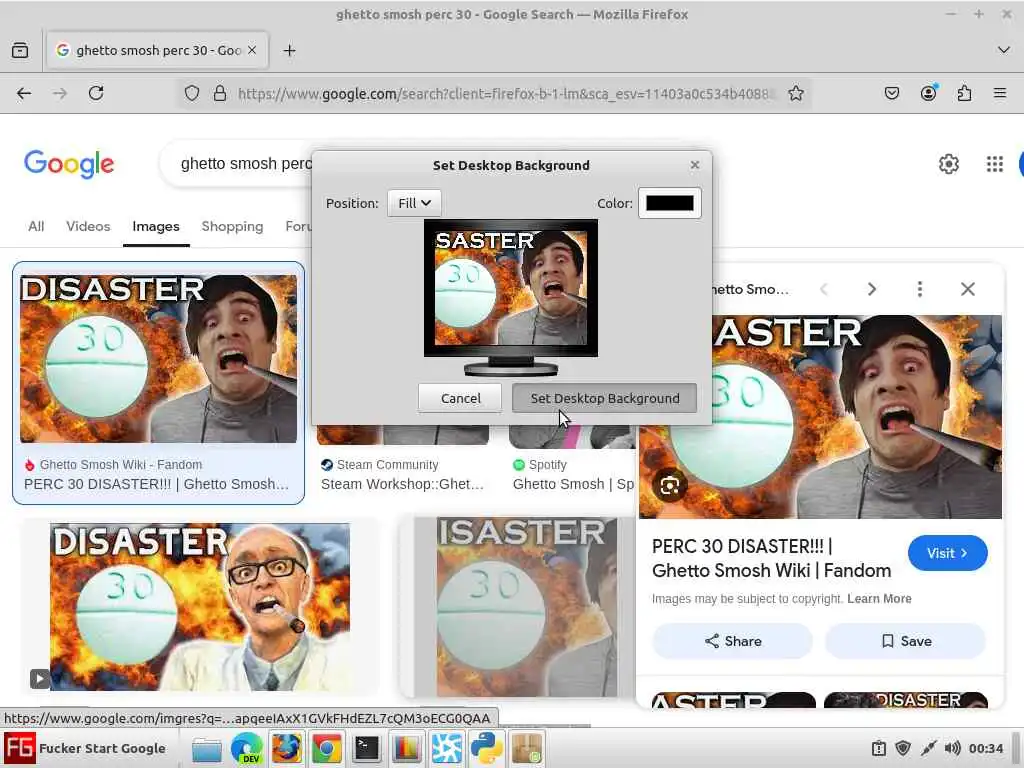Open the terminal taskbar icon

coord(366,748)
